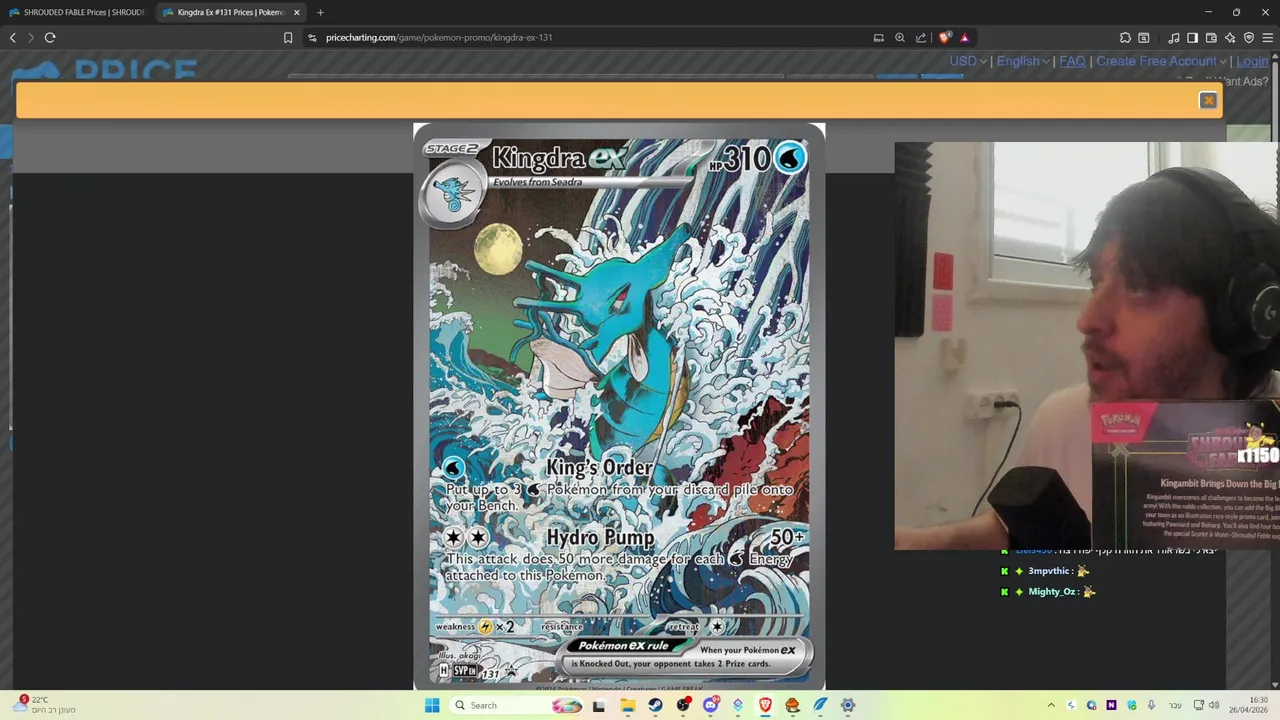The height and width of the screenshot is (720, 1280).
Task: Open the media control music note
Action: pos(1174,38)
